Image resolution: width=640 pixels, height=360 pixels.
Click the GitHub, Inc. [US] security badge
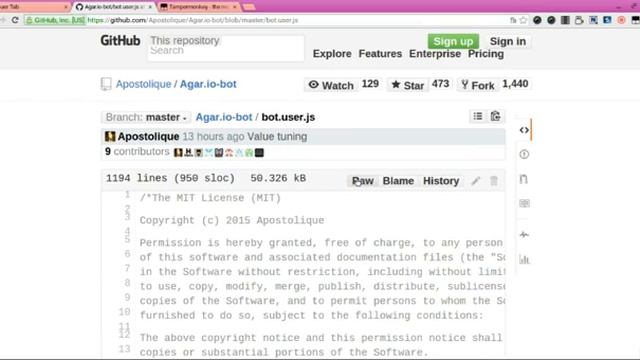(55, 20)
